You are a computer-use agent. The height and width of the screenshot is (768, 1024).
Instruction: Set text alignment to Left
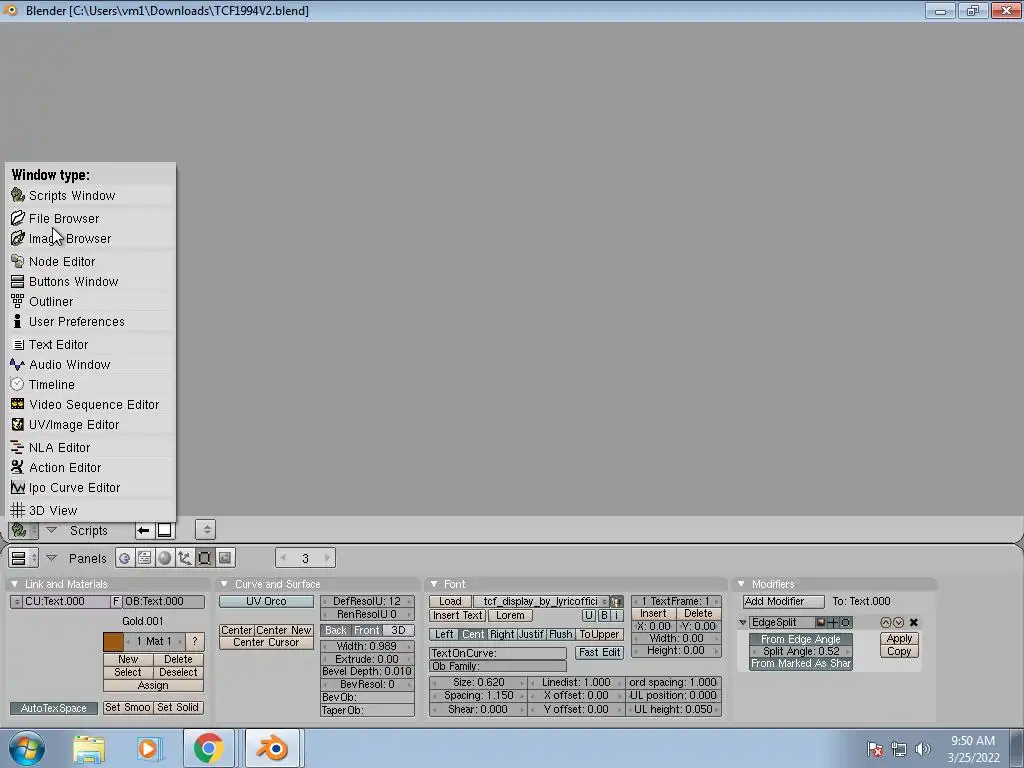pos(444,634)
